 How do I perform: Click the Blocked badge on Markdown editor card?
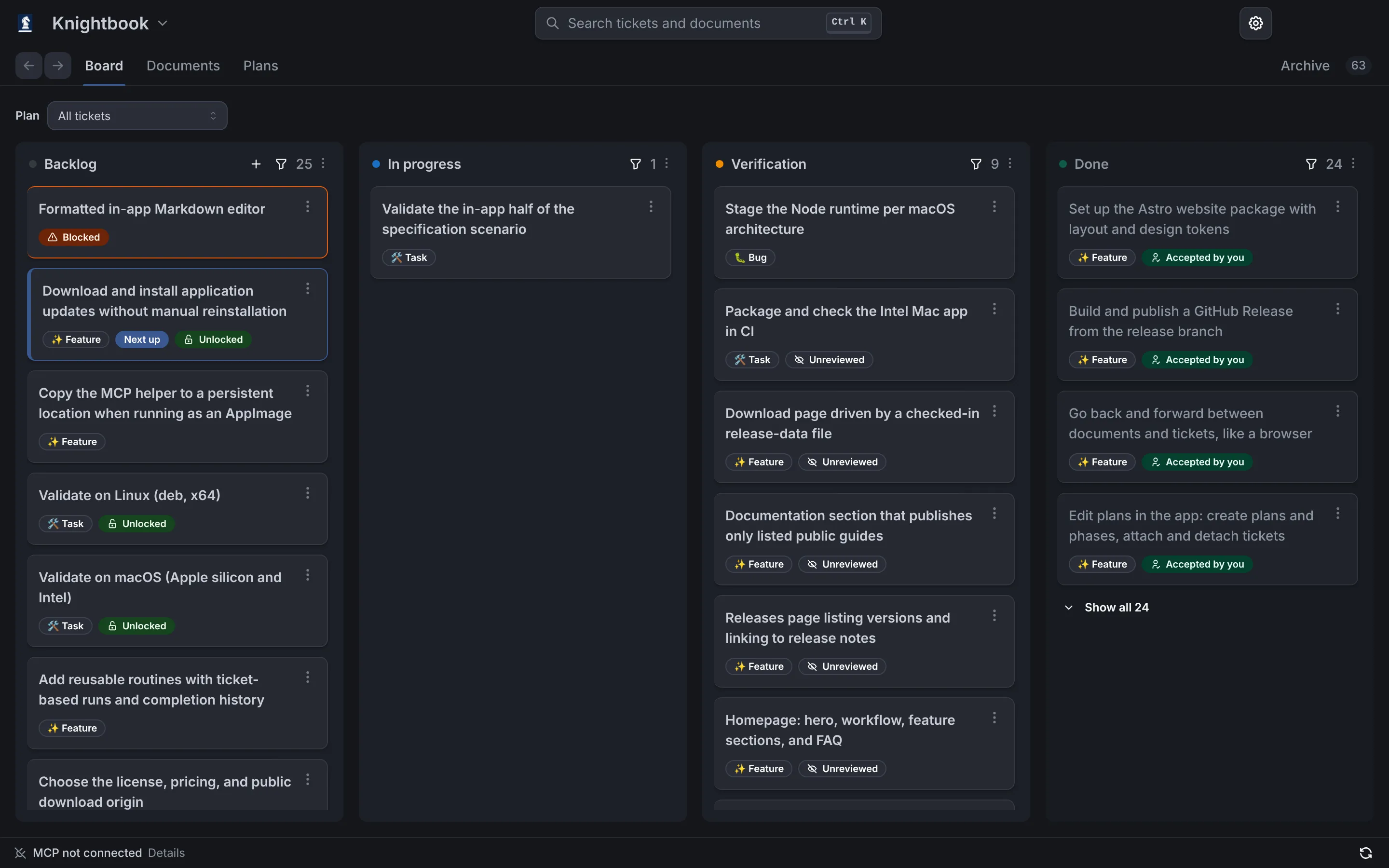point(73,237)
